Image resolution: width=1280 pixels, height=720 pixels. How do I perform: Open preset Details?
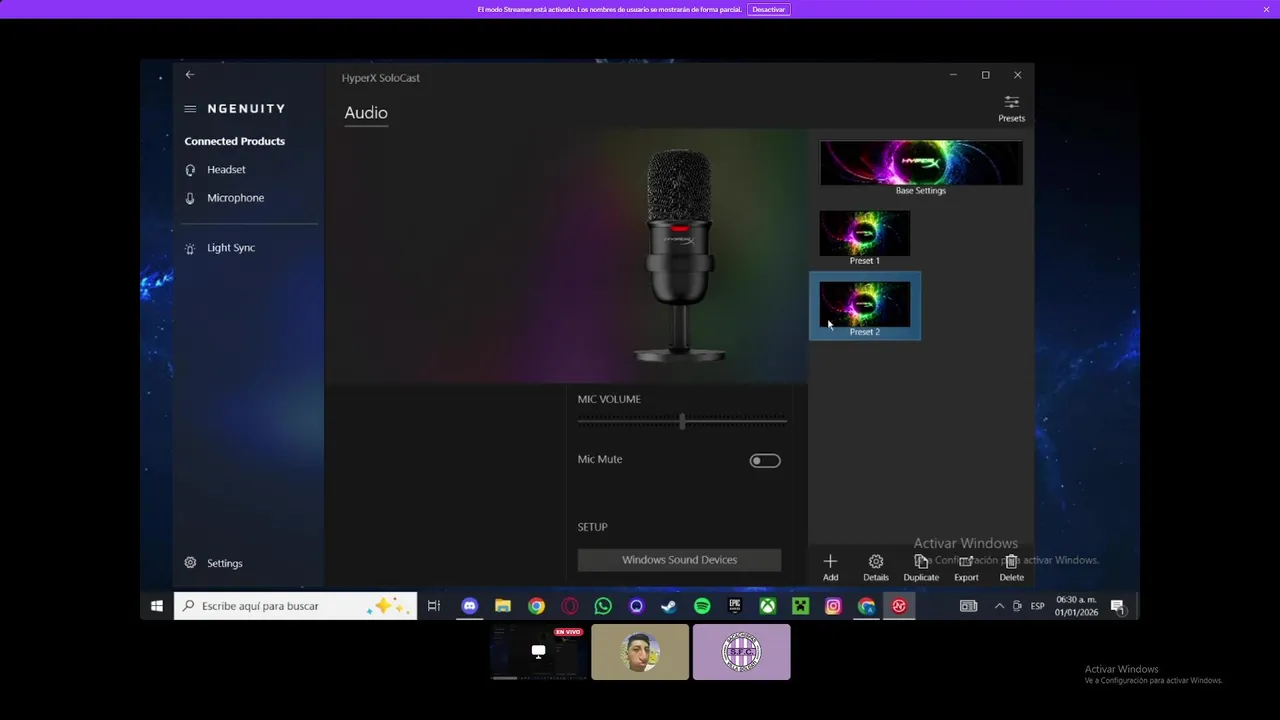[x=876, y=567]
